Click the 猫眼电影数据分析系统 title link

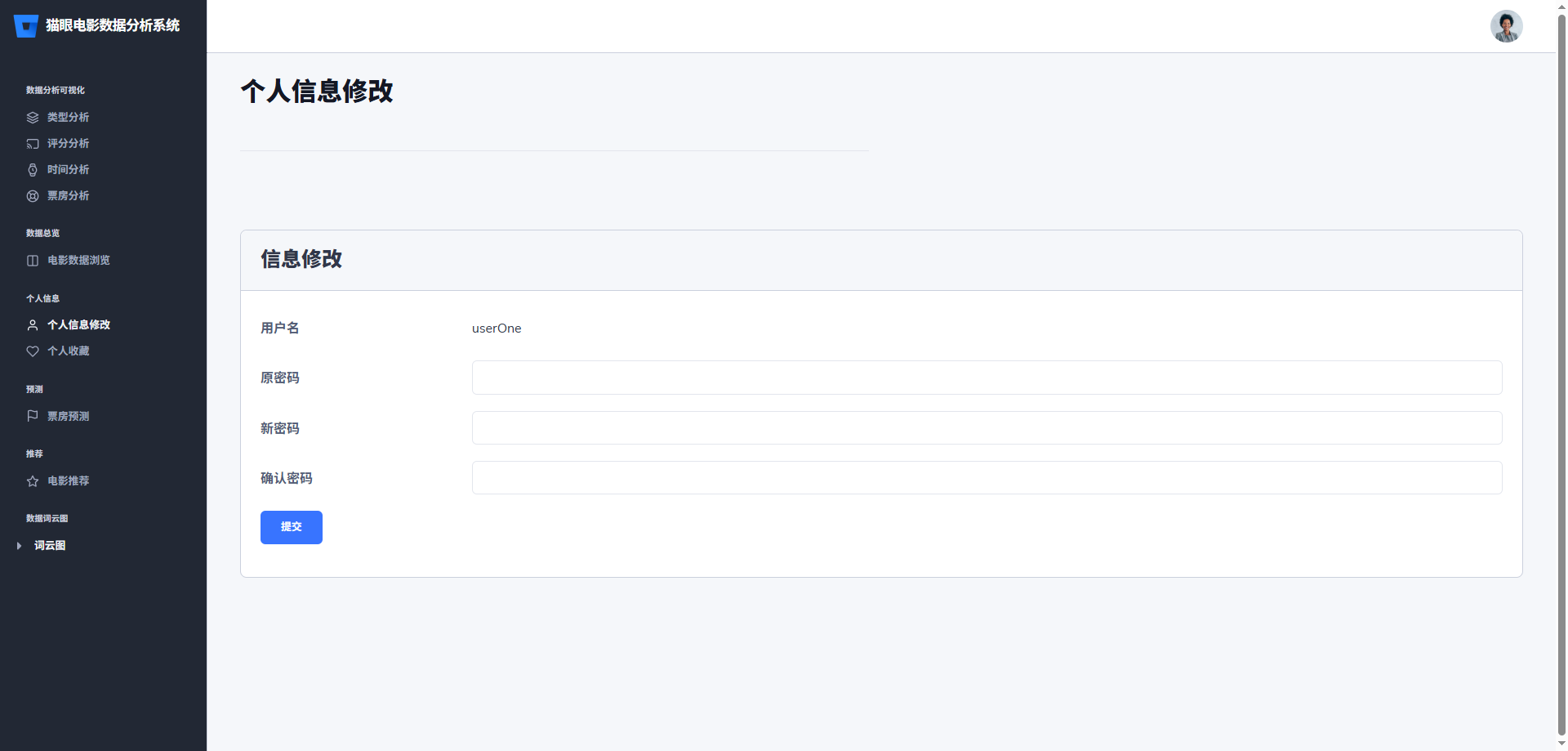coord(113,25)
